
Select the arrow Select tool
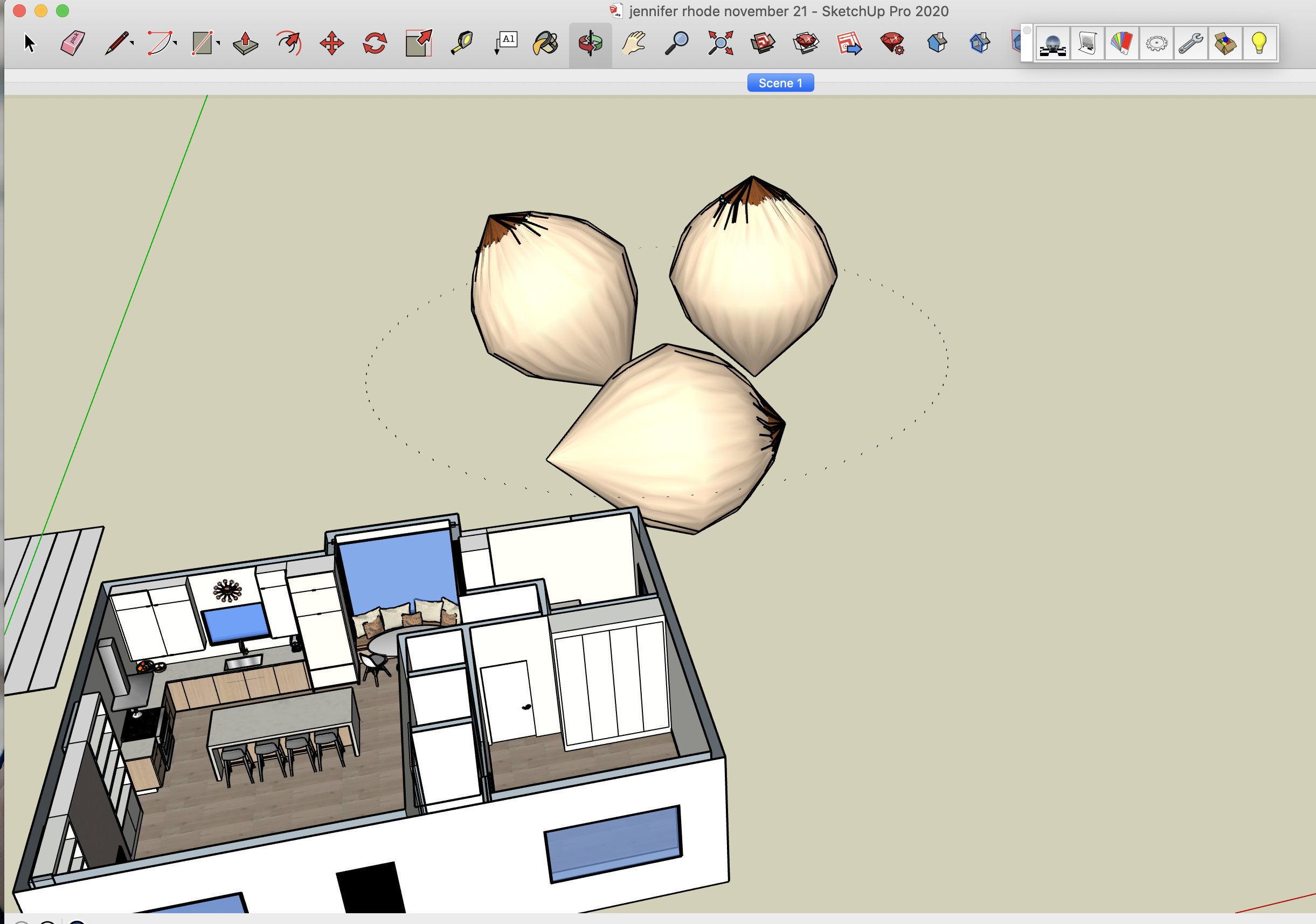30,43
